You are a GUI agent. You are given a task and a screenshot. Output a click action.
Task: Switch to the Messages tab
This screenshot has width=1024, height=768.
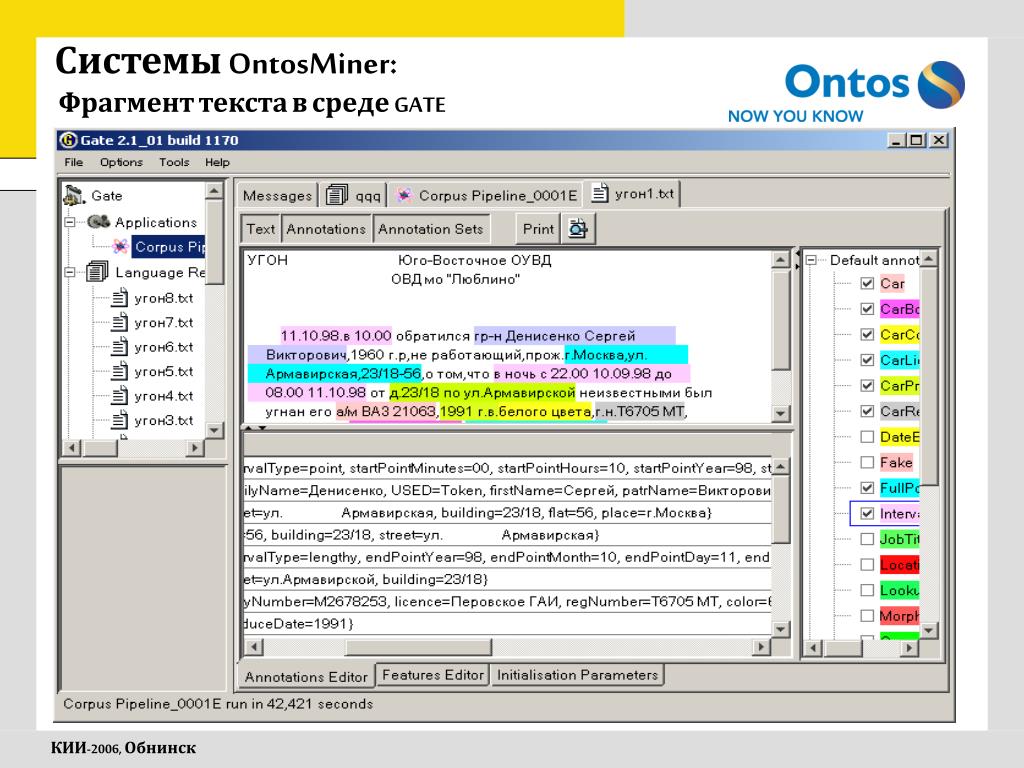click(277, 195)
